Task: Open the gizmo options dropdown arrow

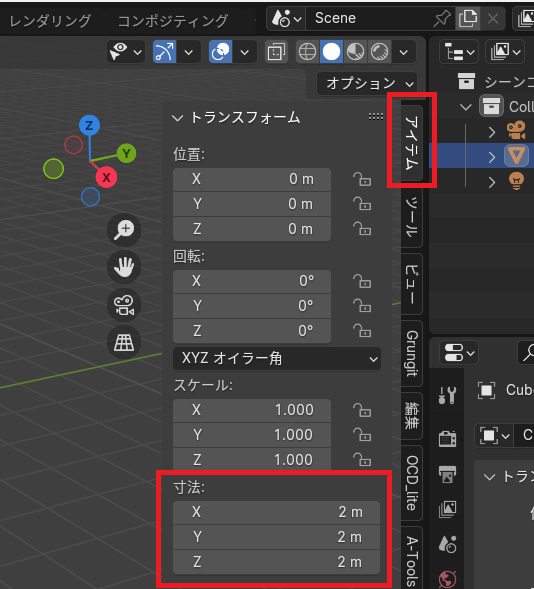Action: click(x=189, y=51)
